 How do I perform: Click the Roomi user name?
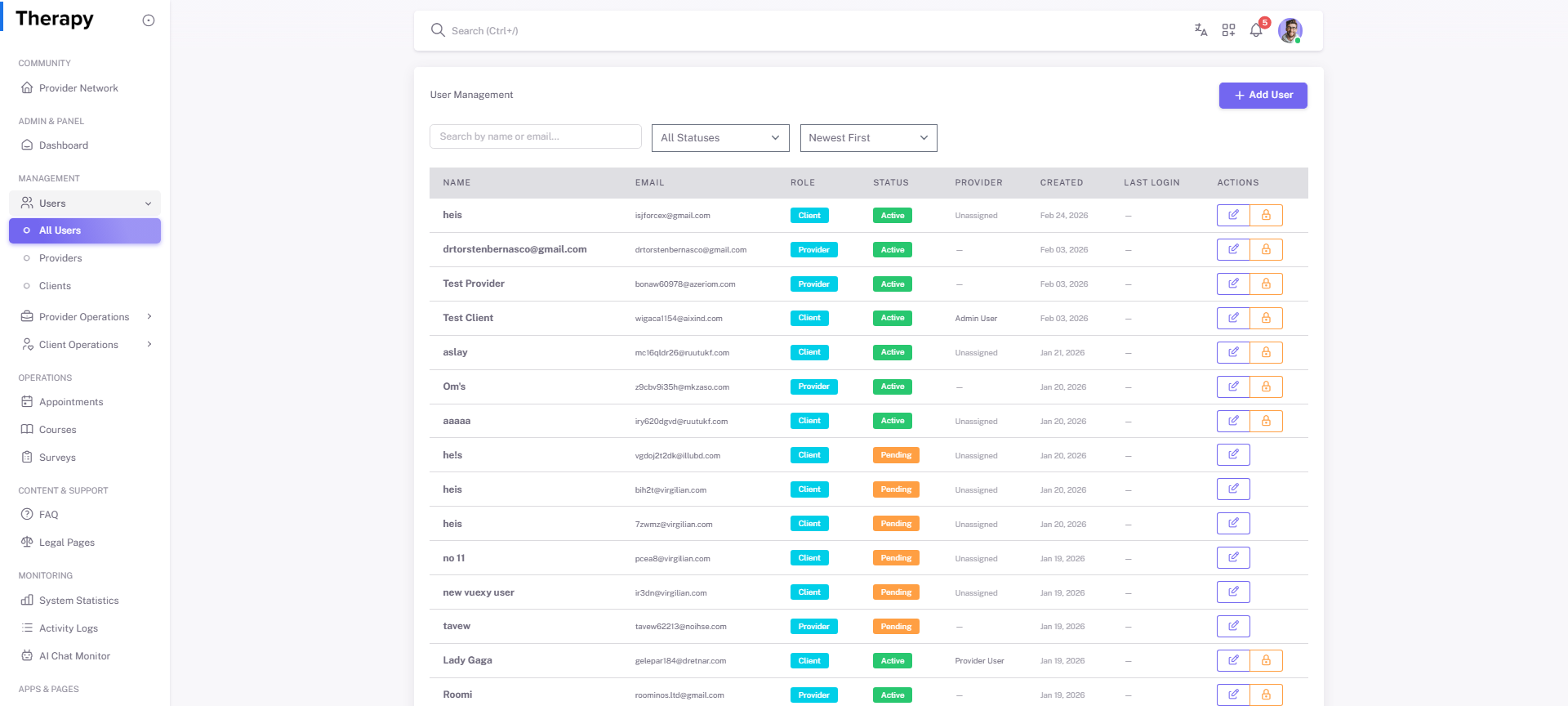[x=457, y=695]
